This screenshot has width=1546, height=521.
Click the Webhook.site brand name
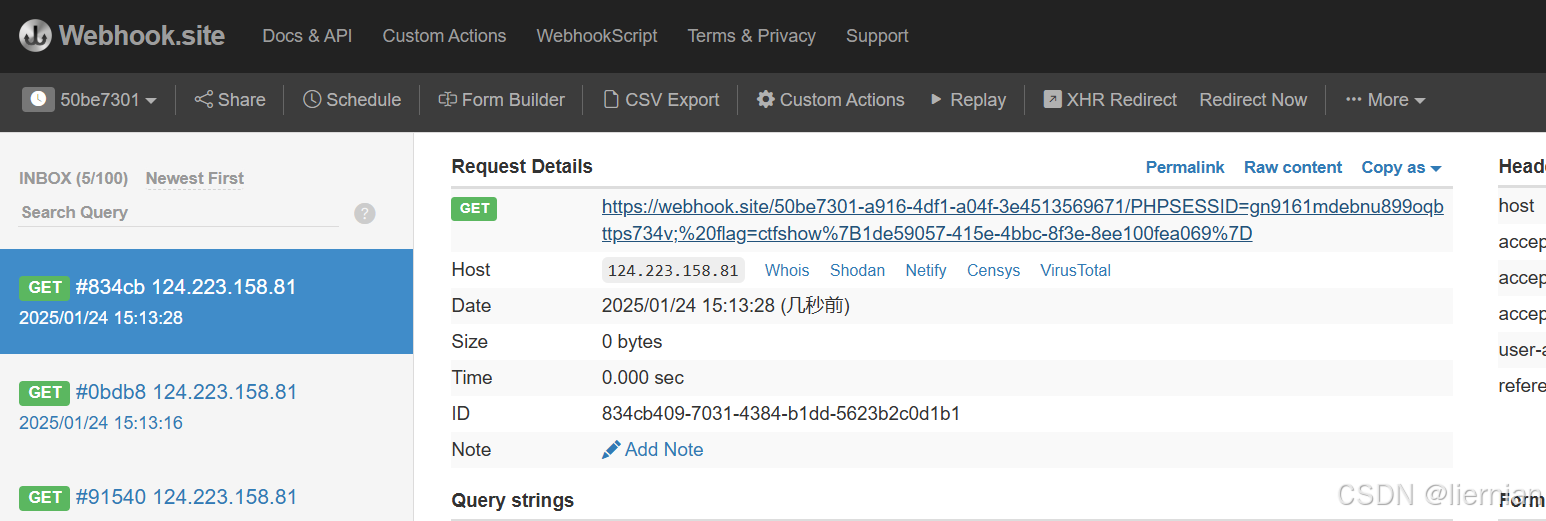click(142, 36)
